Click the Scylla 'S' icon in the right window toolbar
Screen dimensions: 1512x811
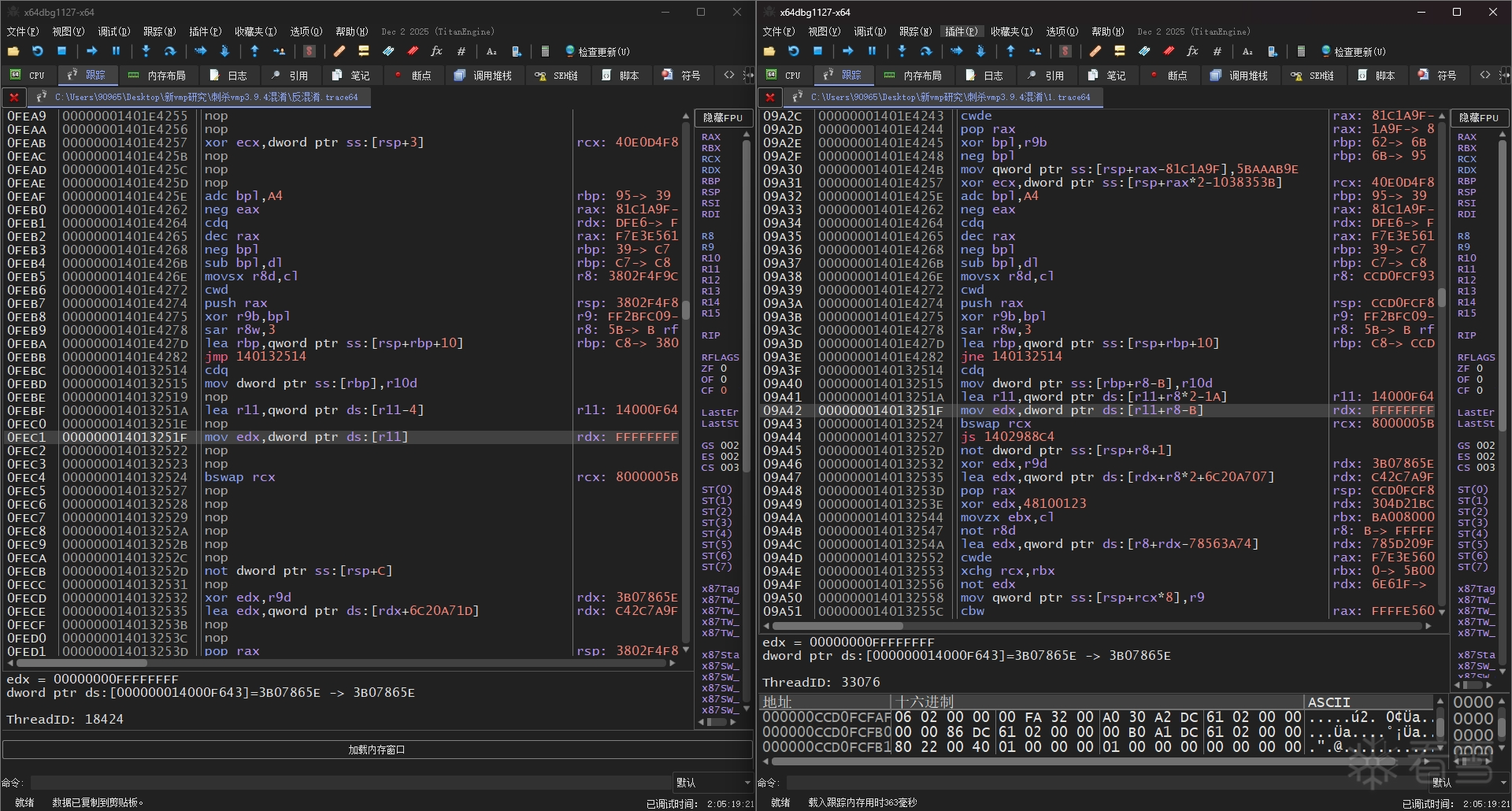[x=1065, y=51]
